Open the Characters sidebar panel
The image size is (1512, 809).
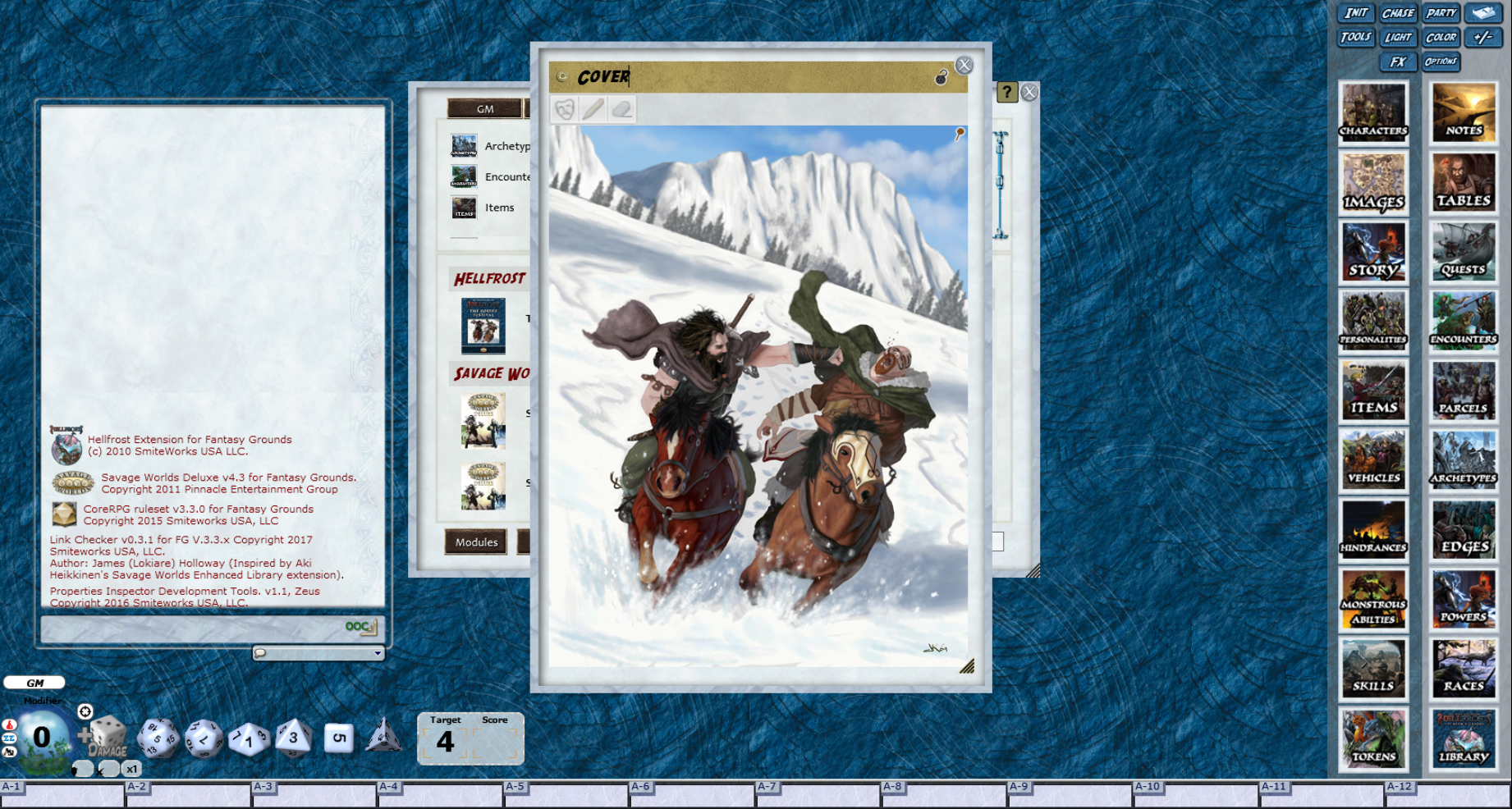point(1373,113)
